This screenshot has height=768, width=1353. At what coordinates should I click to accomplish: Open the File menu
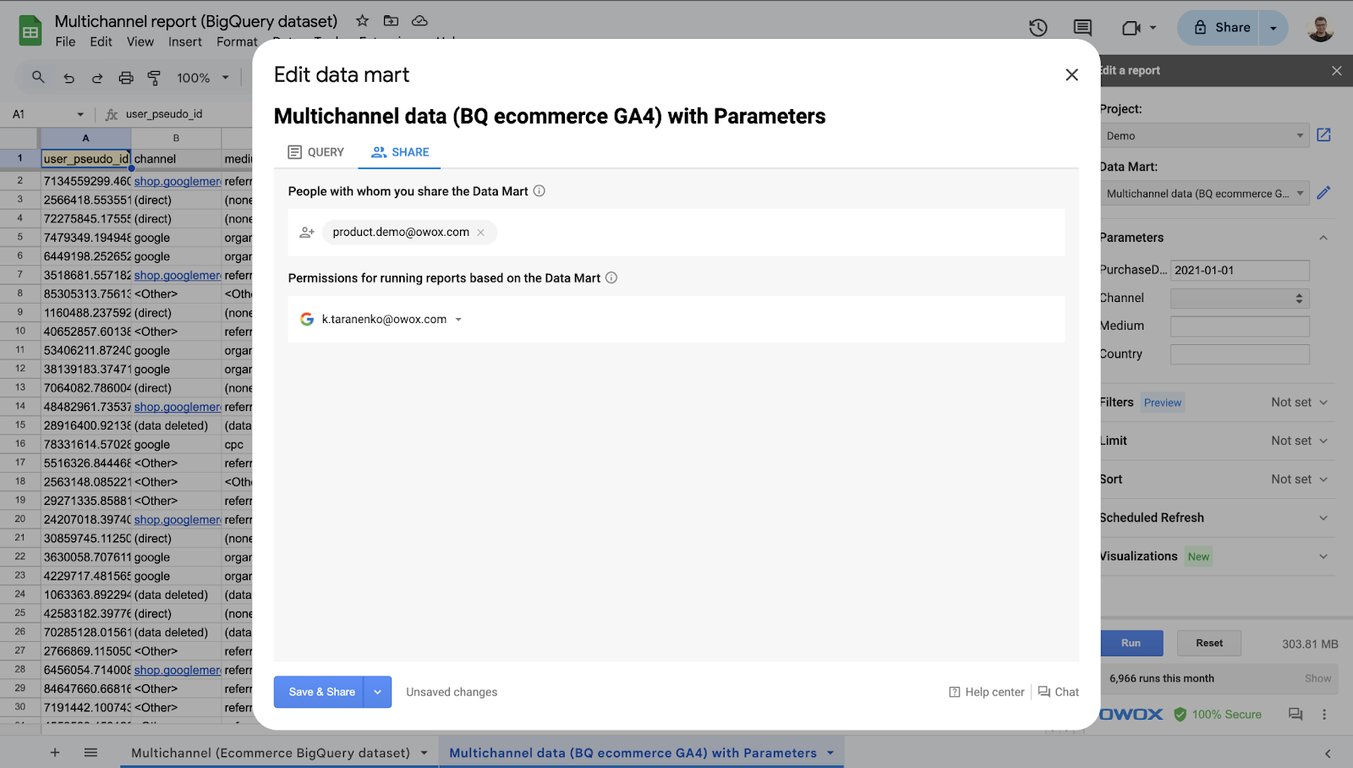[x=66, y=42]
